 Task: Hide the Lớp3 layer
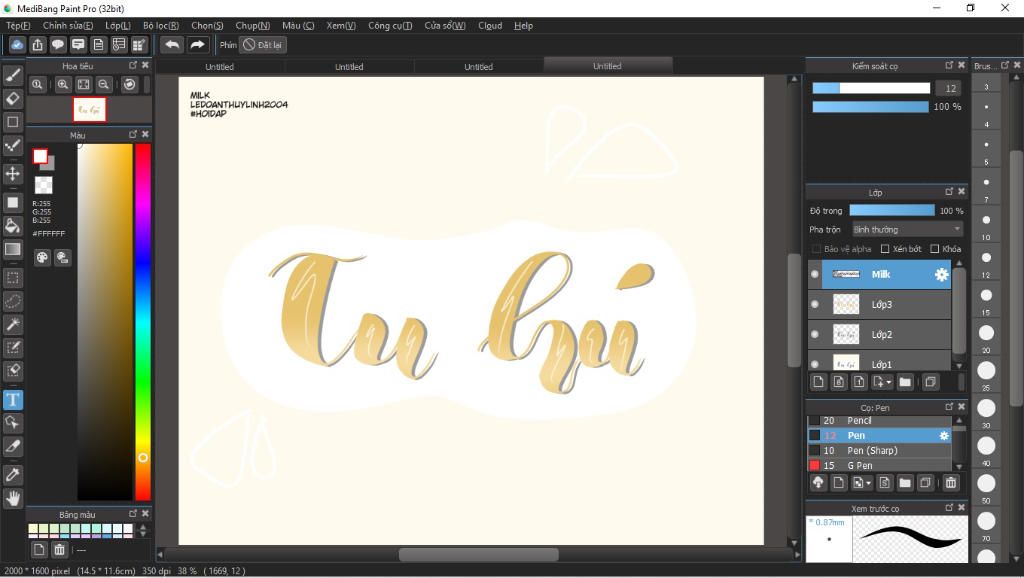click(814, 304)
